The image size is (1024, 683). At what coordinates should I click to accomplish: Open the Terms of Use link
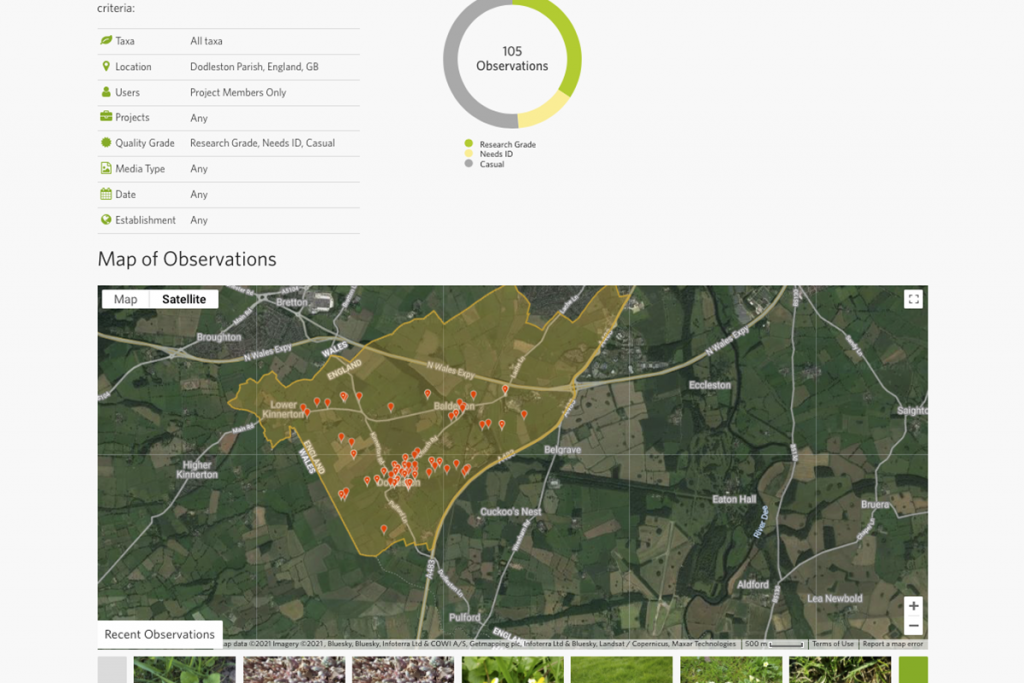click(833, 644)
